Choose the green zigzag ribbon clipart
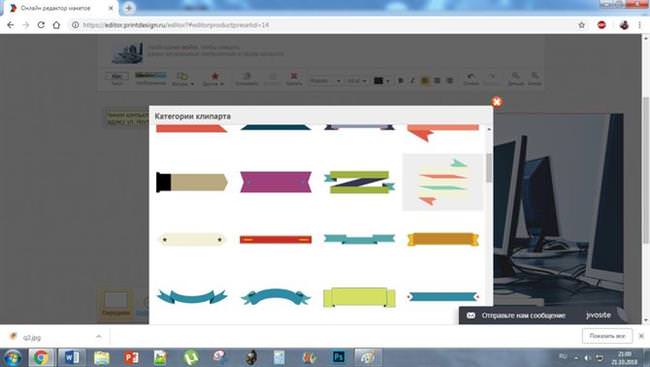This screenshot has width=650, height=367. click(x=359, y=182)
